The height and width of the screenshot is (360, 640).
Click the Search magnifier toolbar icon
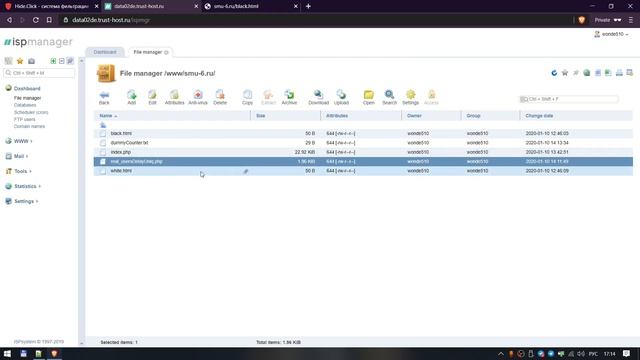(x=389, y=98)
